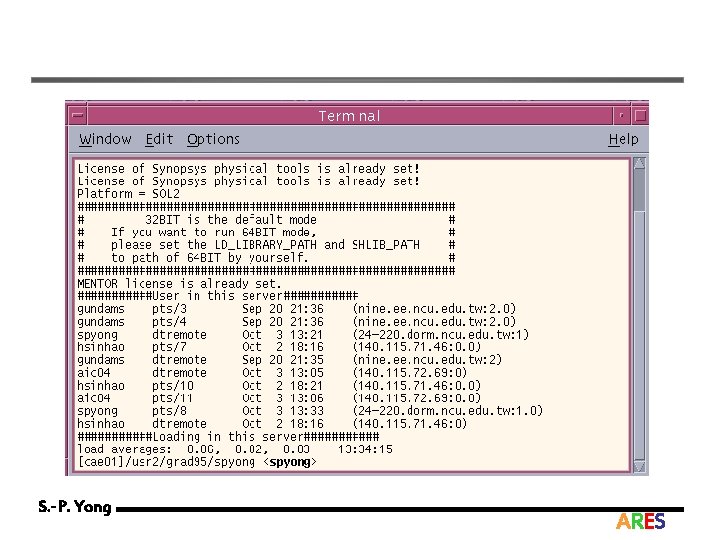
Task: Click first 'License of Synopsys physical tools' line
Action: 248,169
